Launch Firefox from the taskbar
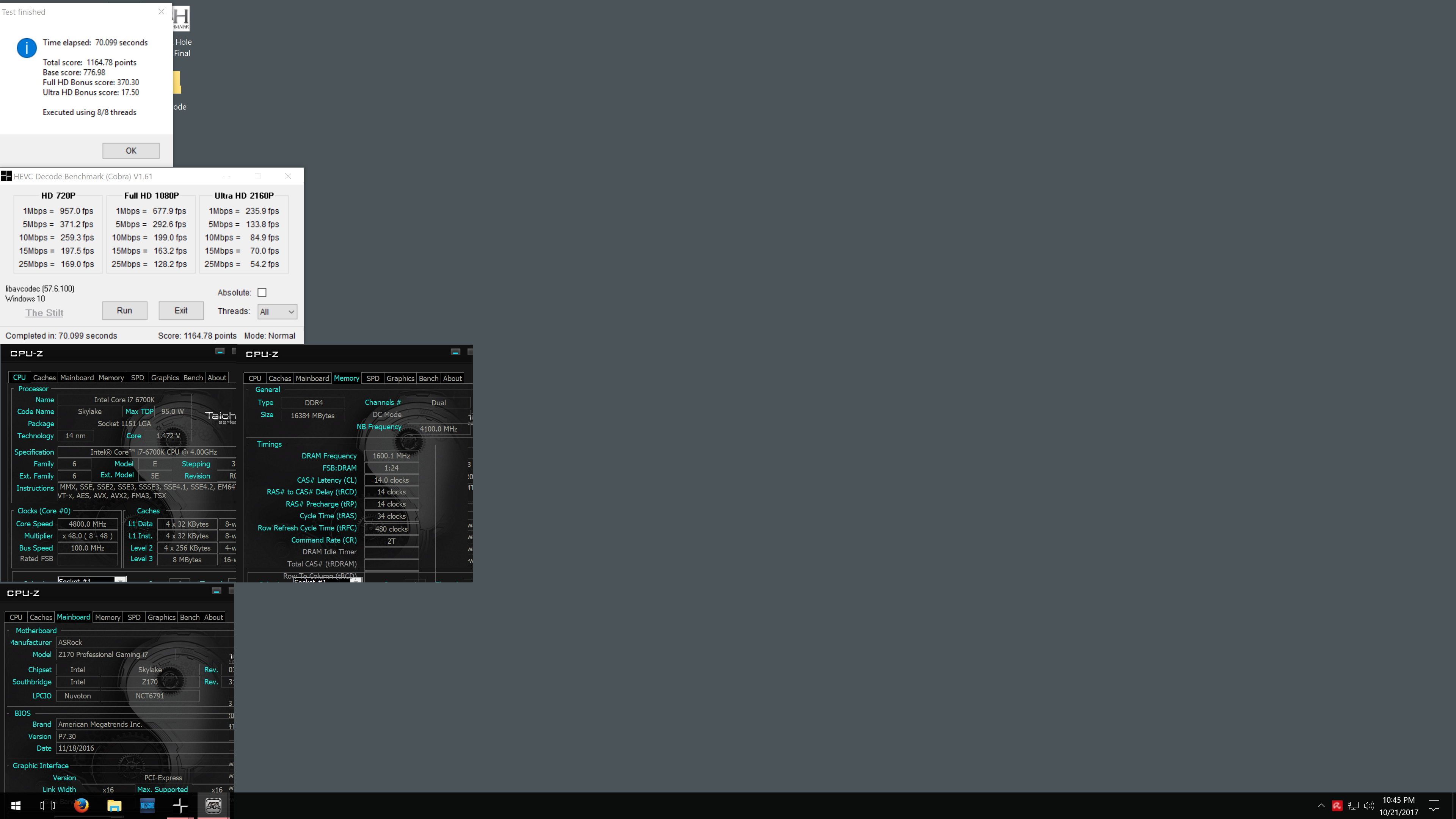This screenshot has height=819, width=1456. tap(82, 805)
